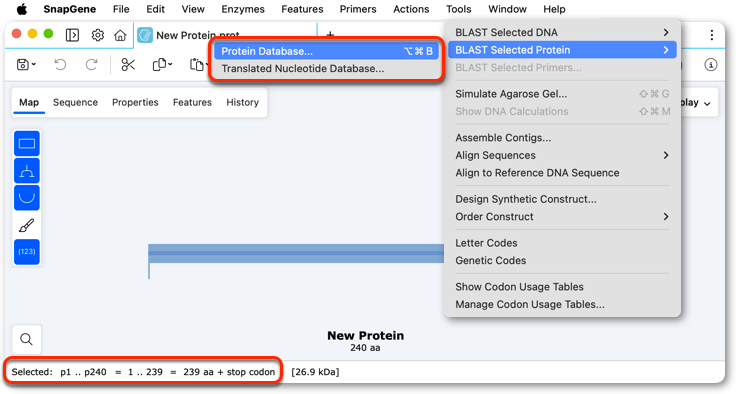Click the save disk icon
This screenshot has height=394, width=736.
pos(23,64)
